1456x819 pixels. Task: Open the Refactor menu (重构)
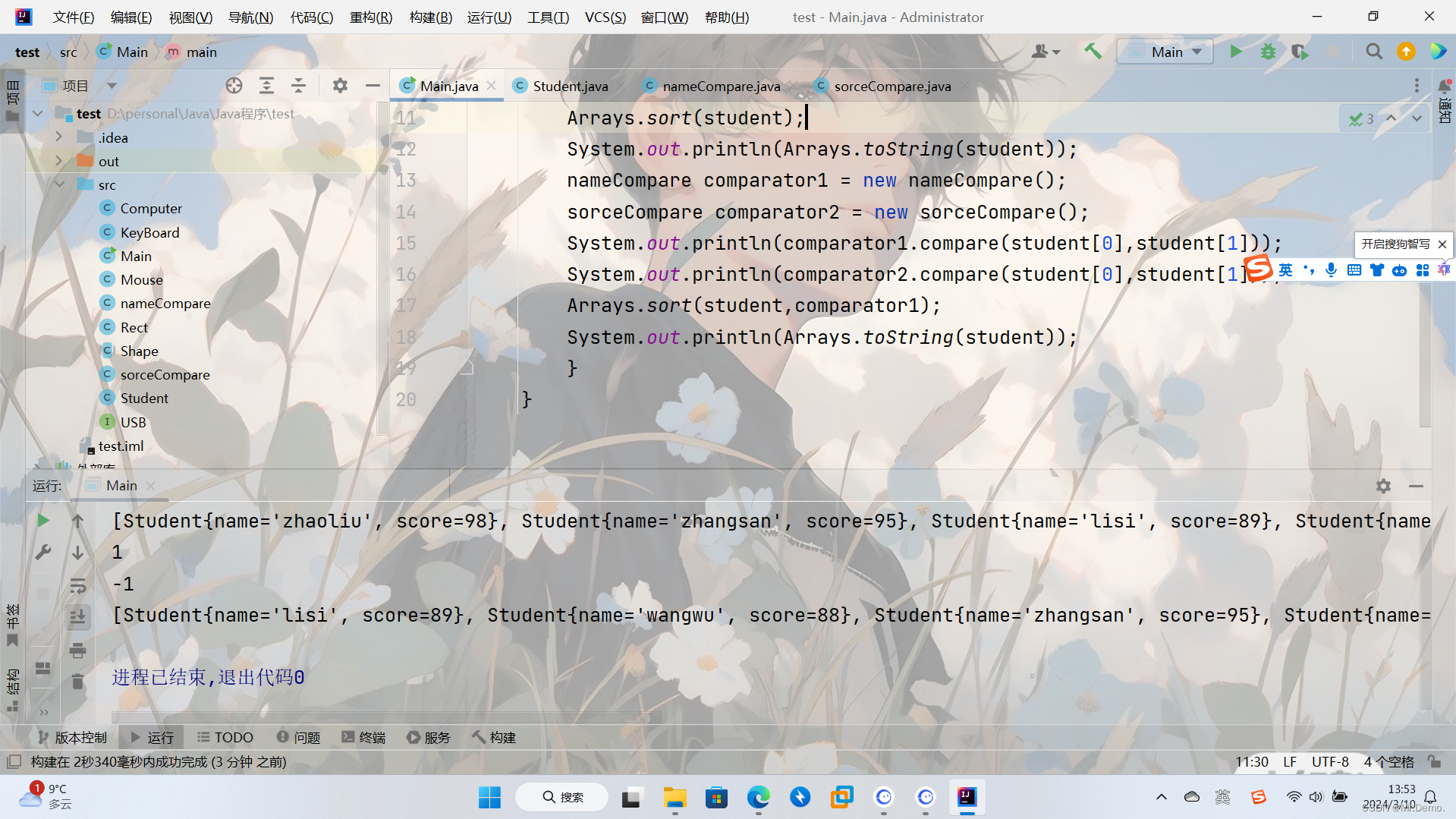[x=370, y=17]
